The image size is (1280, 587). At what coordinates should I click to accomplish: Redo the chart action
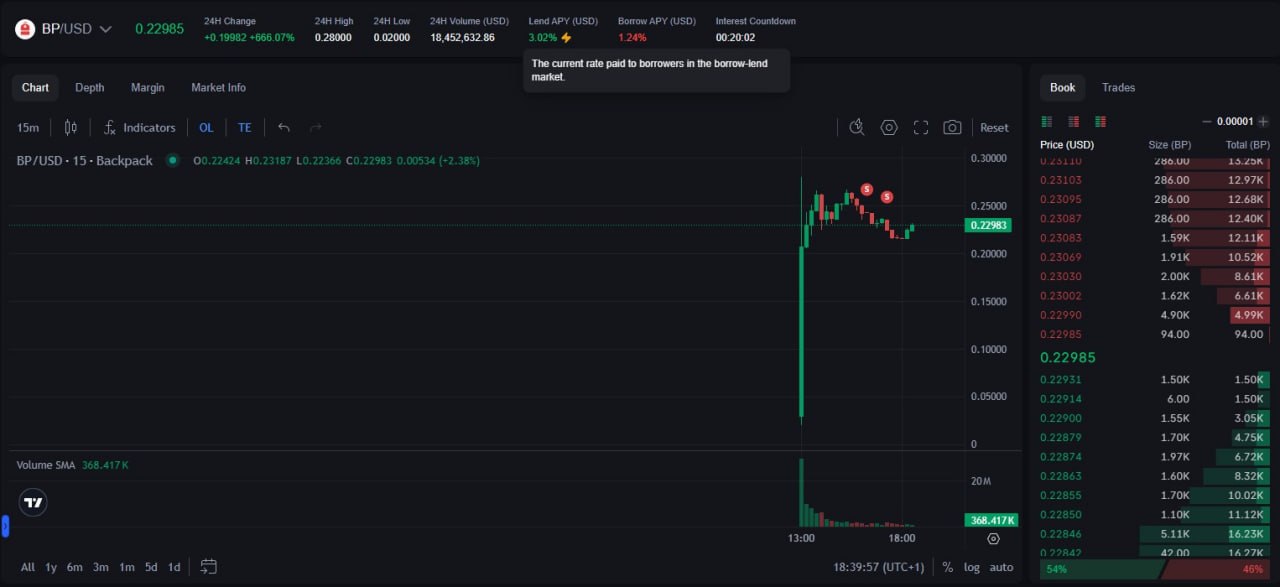pos(316,128)
